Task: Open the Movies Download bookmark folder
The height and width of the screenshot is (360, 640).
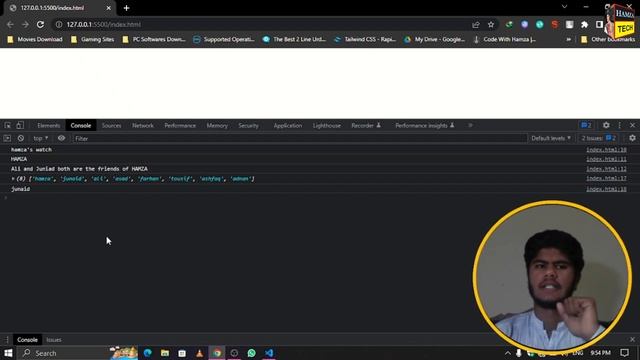Action: [35, 39]
